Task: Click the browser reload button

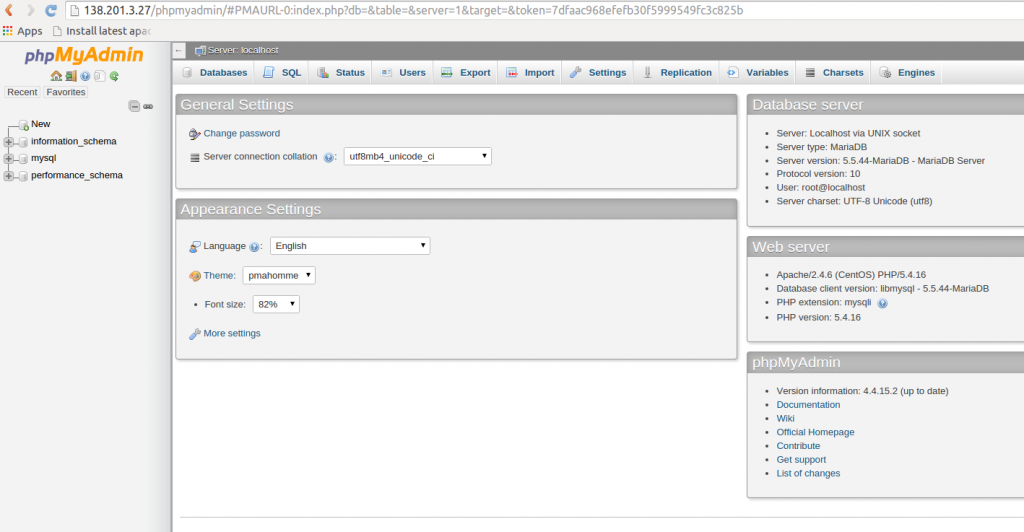Action: [x=50, y=10]
